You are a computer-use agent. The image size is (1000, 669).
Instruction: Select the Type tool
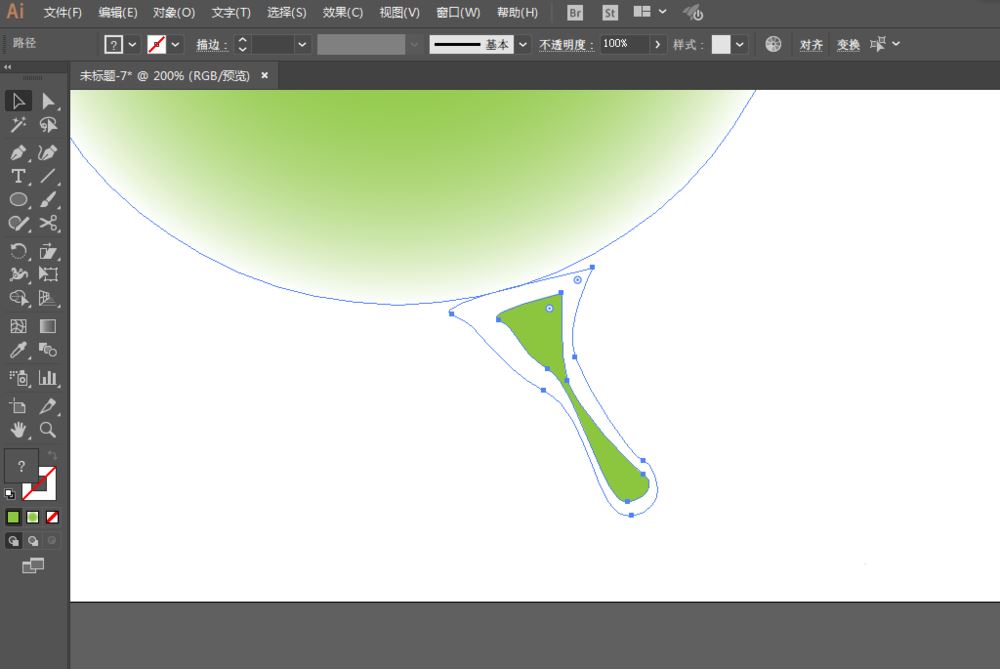tap(17, 177)
